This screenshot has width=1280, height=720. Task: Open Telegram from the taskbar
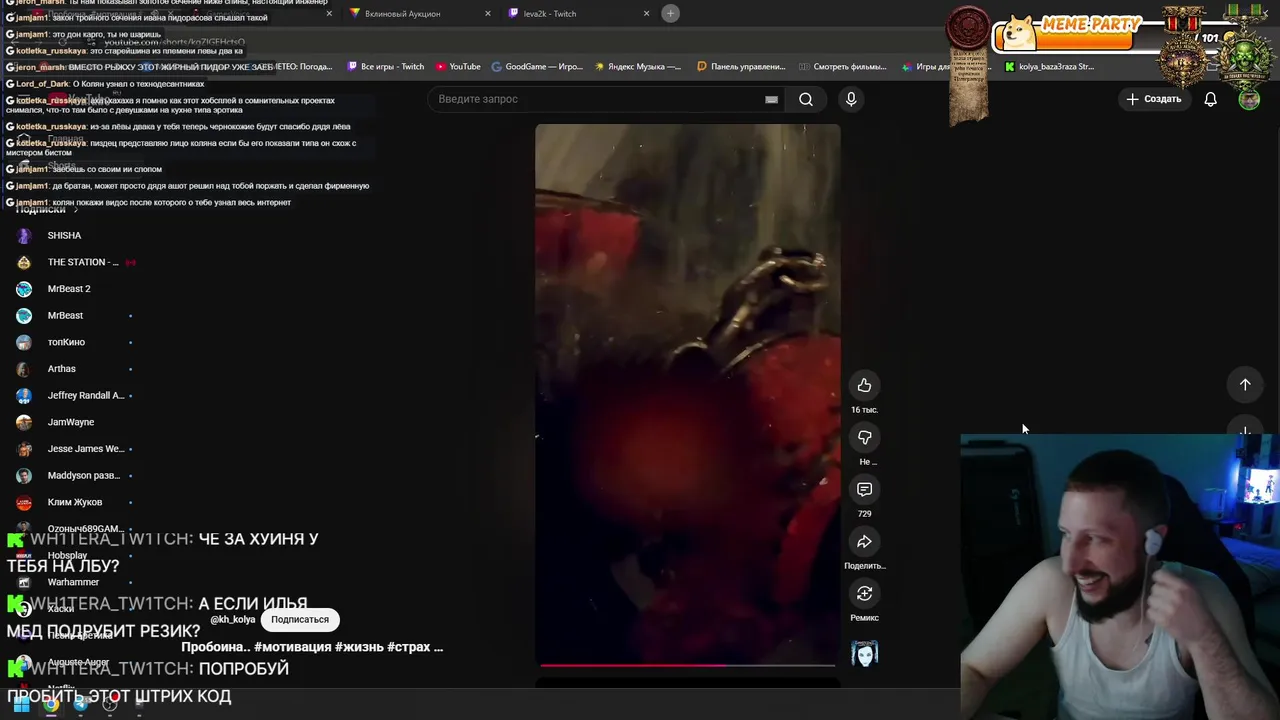81,704
